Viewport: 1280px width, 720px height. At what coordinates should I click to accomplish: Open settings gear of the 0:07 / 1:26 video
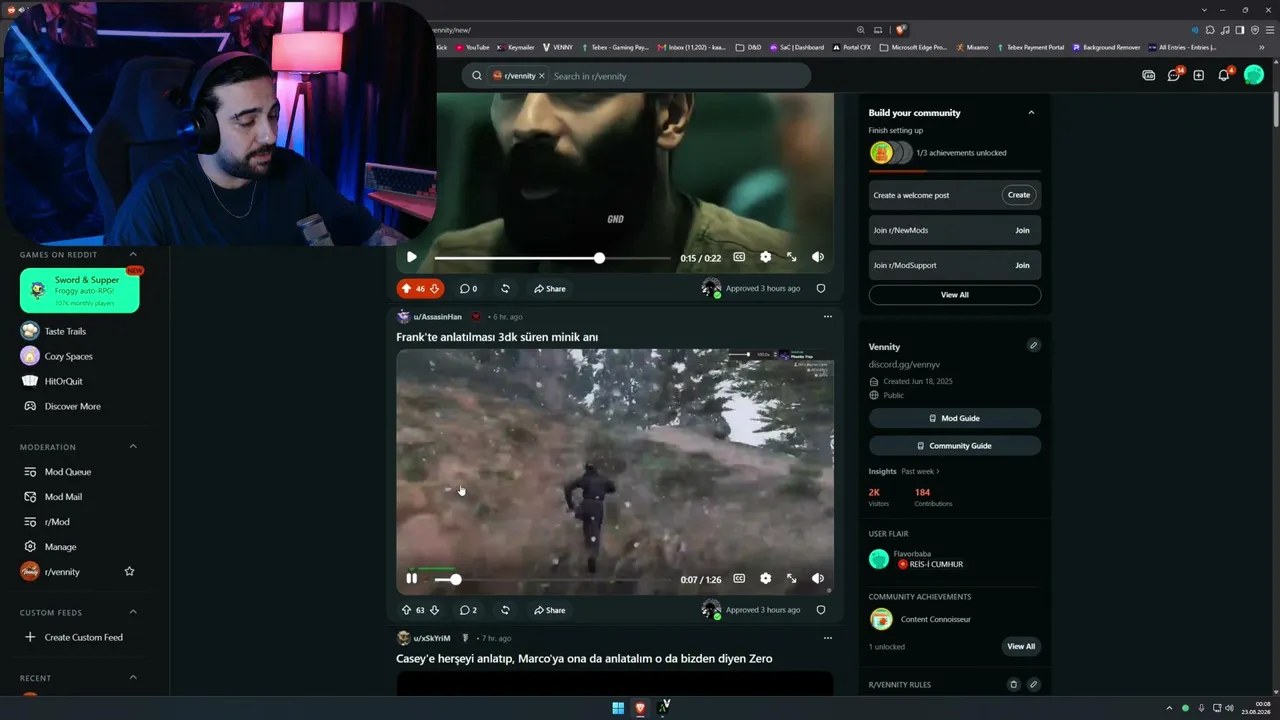[x=765, y=578]
